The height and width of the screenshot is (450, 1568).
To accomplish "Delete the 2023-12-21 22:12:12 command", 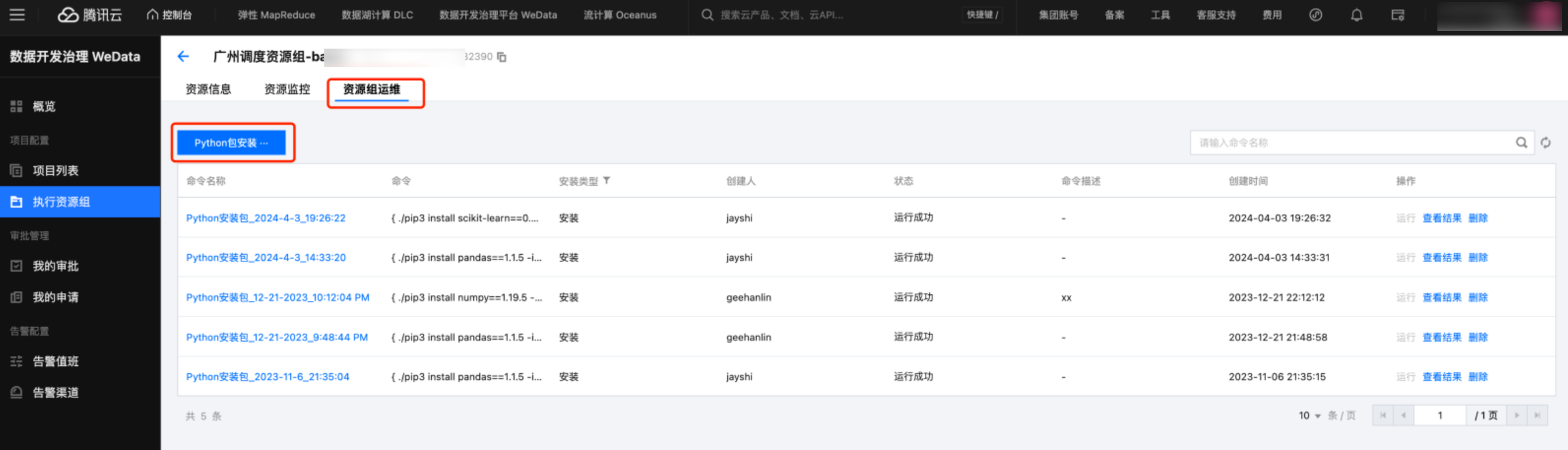I will (1478, 298).
